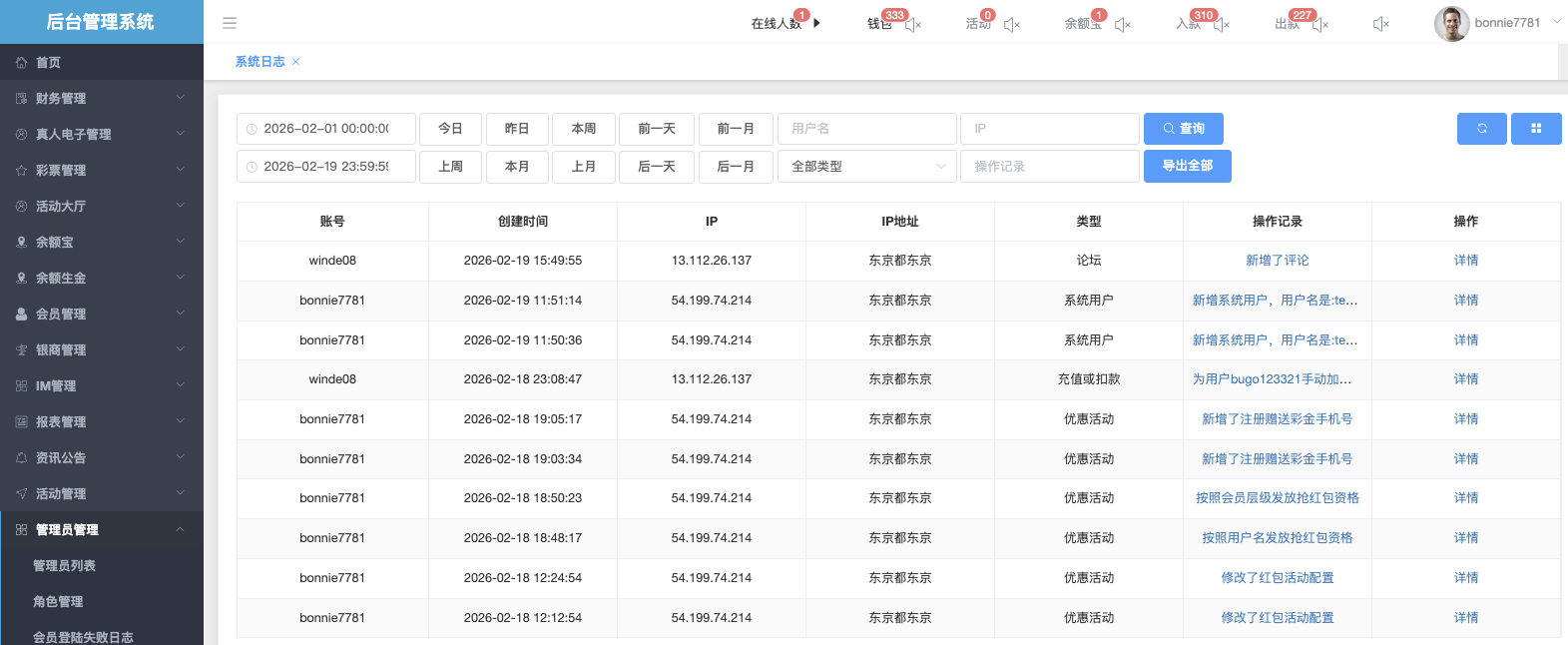This screenshot has height=645, width=1568.
Task: Open 详情 link for the winde08 论坛 row
Action: (x=1465, y=261)
